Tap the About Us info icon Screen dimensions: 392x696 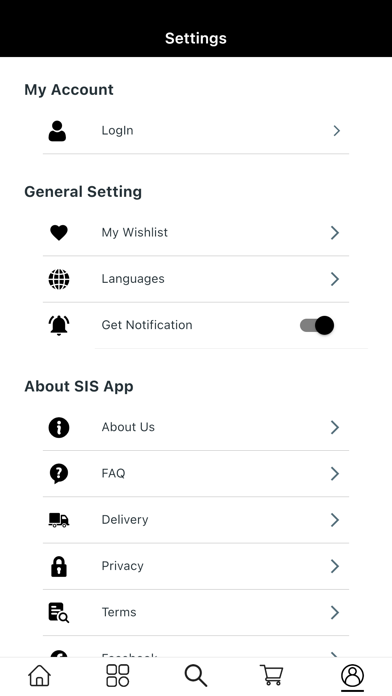point(59,427)
